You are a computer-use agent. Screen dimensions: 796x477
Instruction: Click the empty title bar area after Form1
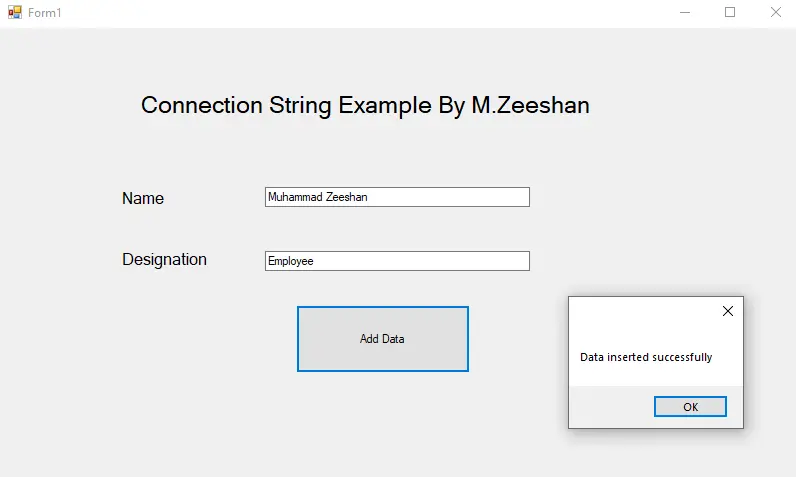(355, 13)
